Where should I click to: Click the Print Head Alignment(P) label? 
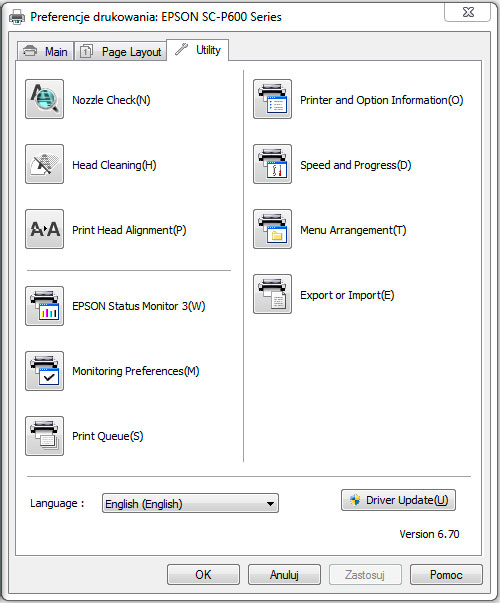129,230
